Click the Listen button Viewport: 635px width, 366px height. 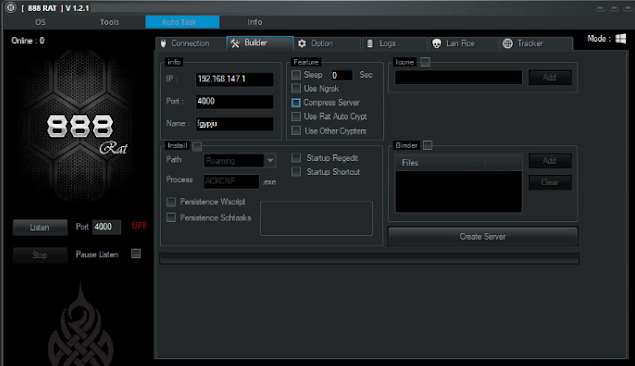point(40,228)
